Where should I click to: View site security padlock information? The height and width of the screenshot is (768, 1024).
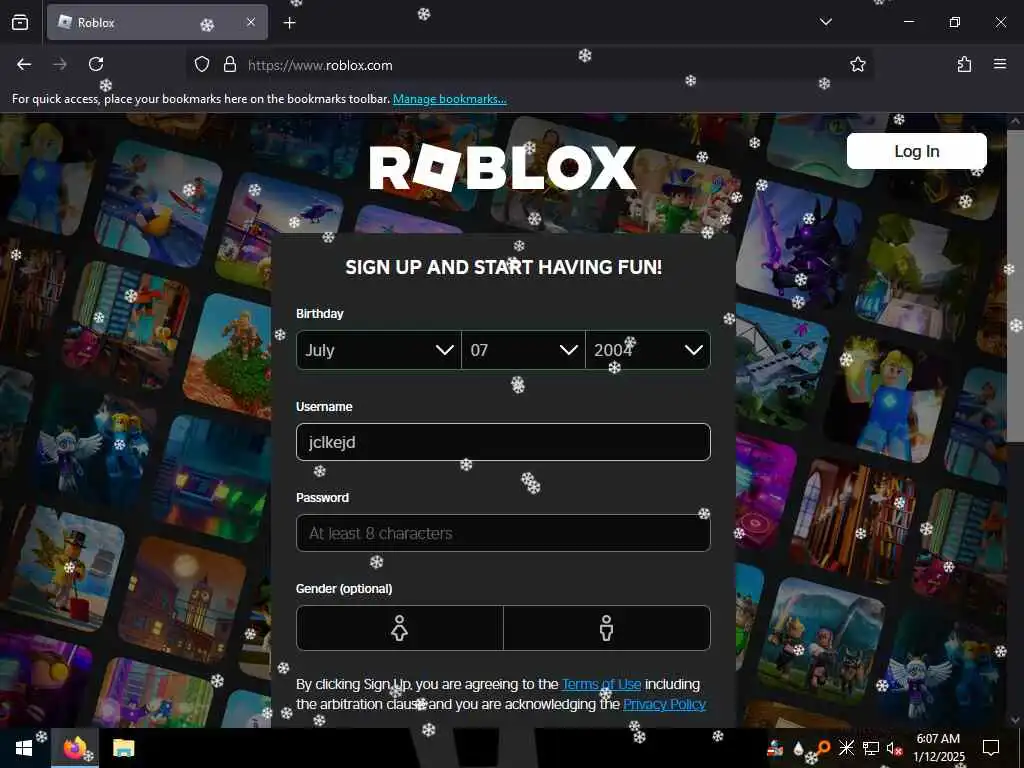pyautogui.click(x=230, y=65)
